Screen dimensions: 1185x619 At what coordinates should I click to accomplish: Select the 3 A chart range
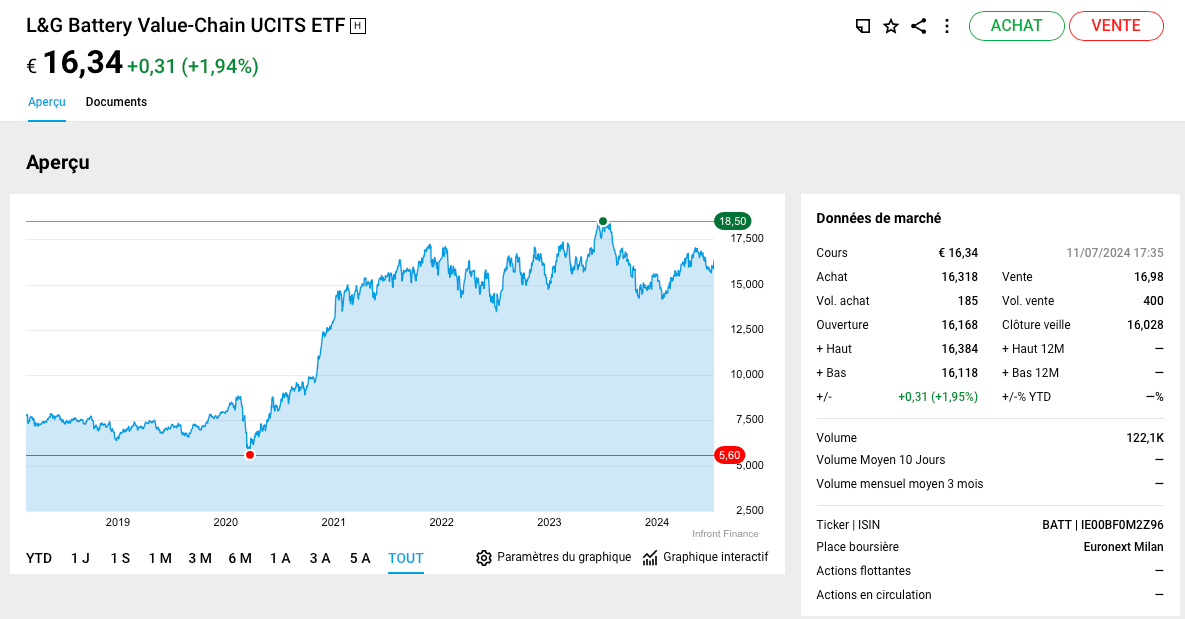pos(320,559)
